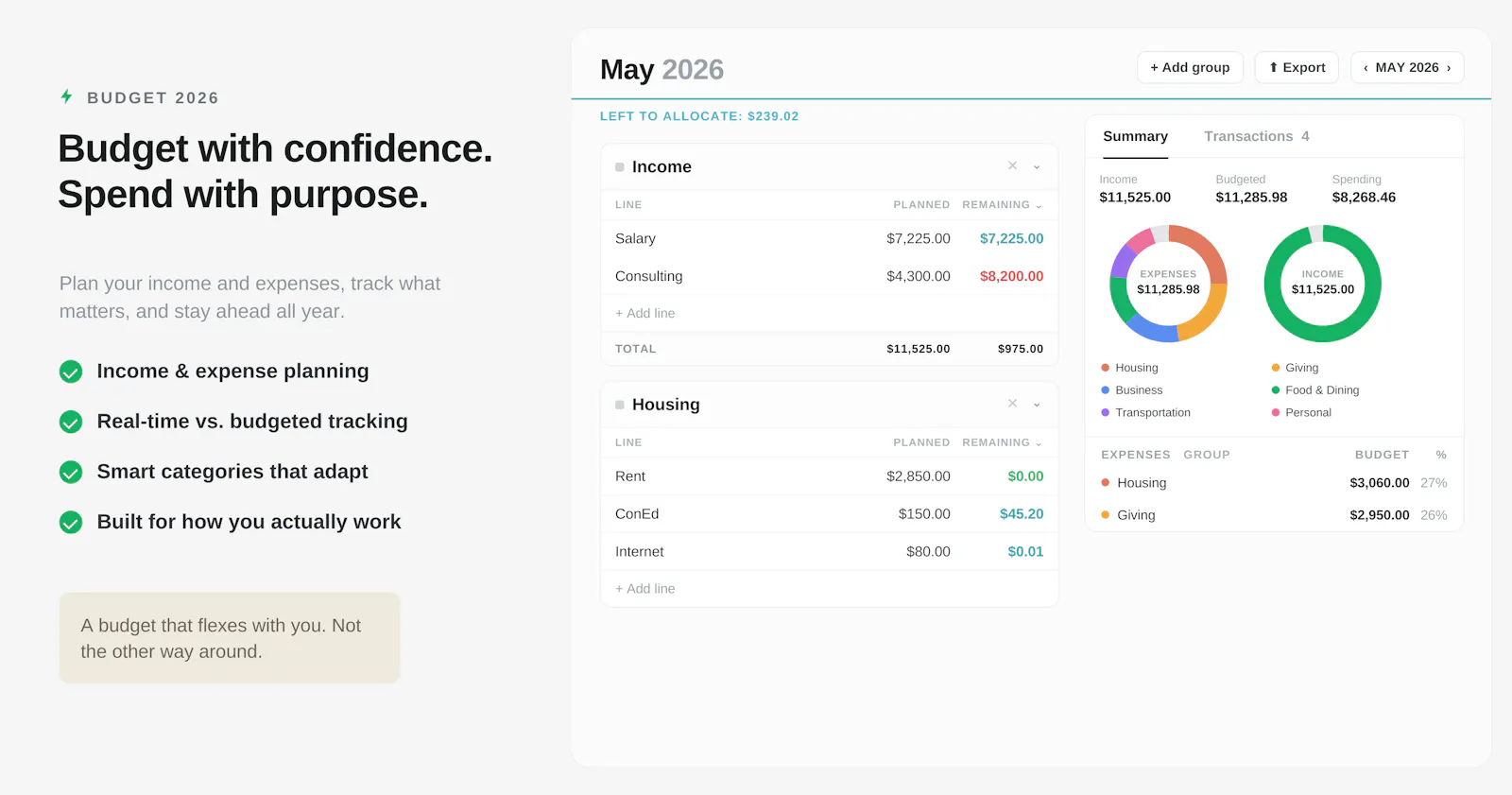Image resolution: width=1512 pixels, height=795 pixels.
Task: Click the Income total planned $11,525.00 in TOTAL row
Action: [x=918, y=349]
